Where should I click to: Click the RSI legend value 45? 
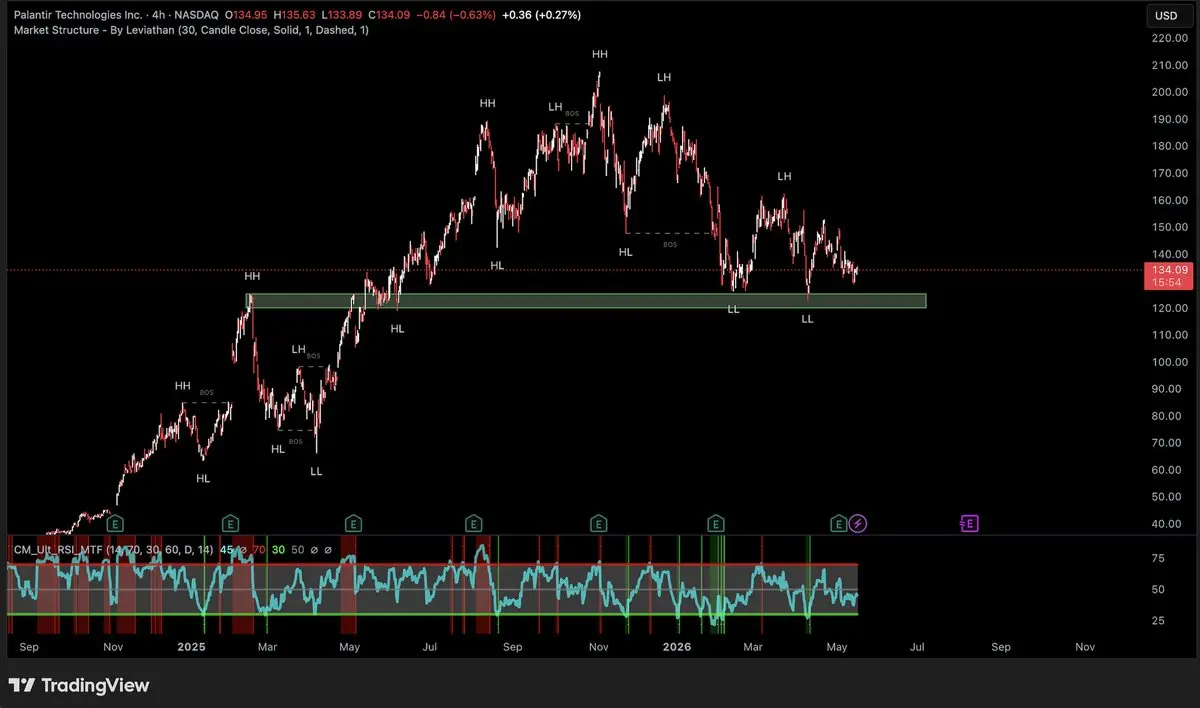(227, 549)
